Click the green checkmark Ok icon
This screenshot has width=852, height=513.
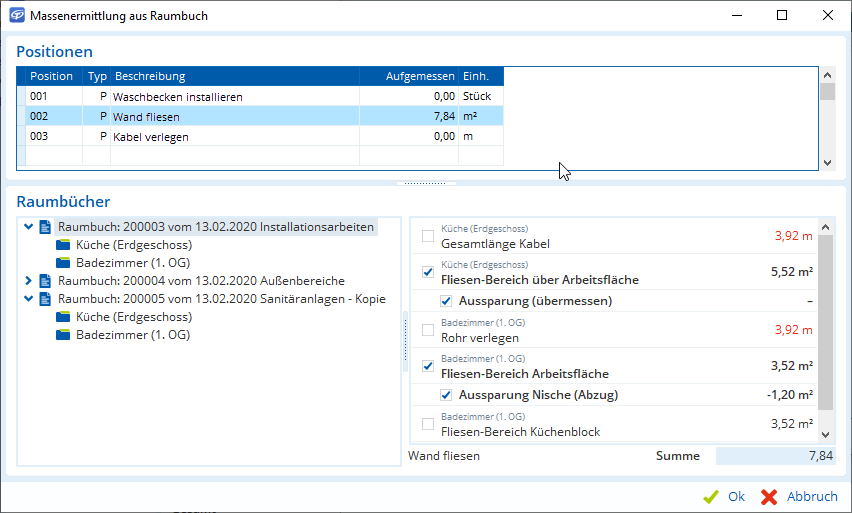point(711,496)
